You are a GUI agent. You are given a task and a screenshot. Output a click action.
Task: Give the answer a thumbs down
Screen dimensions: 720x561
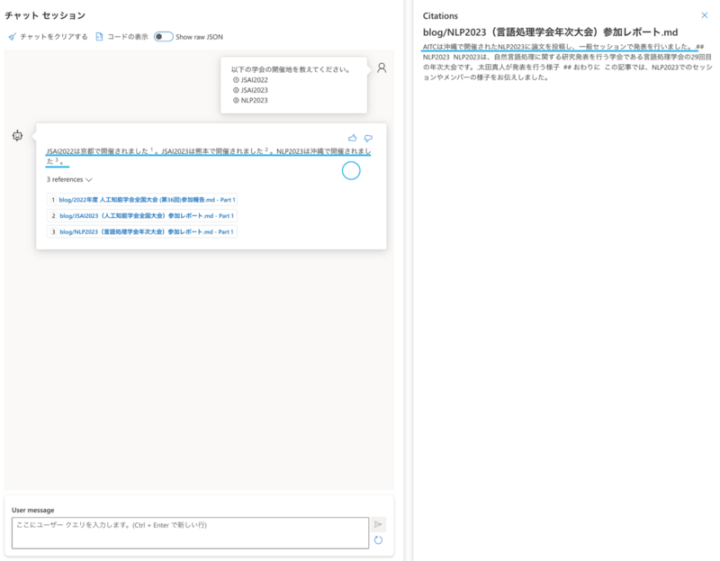(368, 138)
